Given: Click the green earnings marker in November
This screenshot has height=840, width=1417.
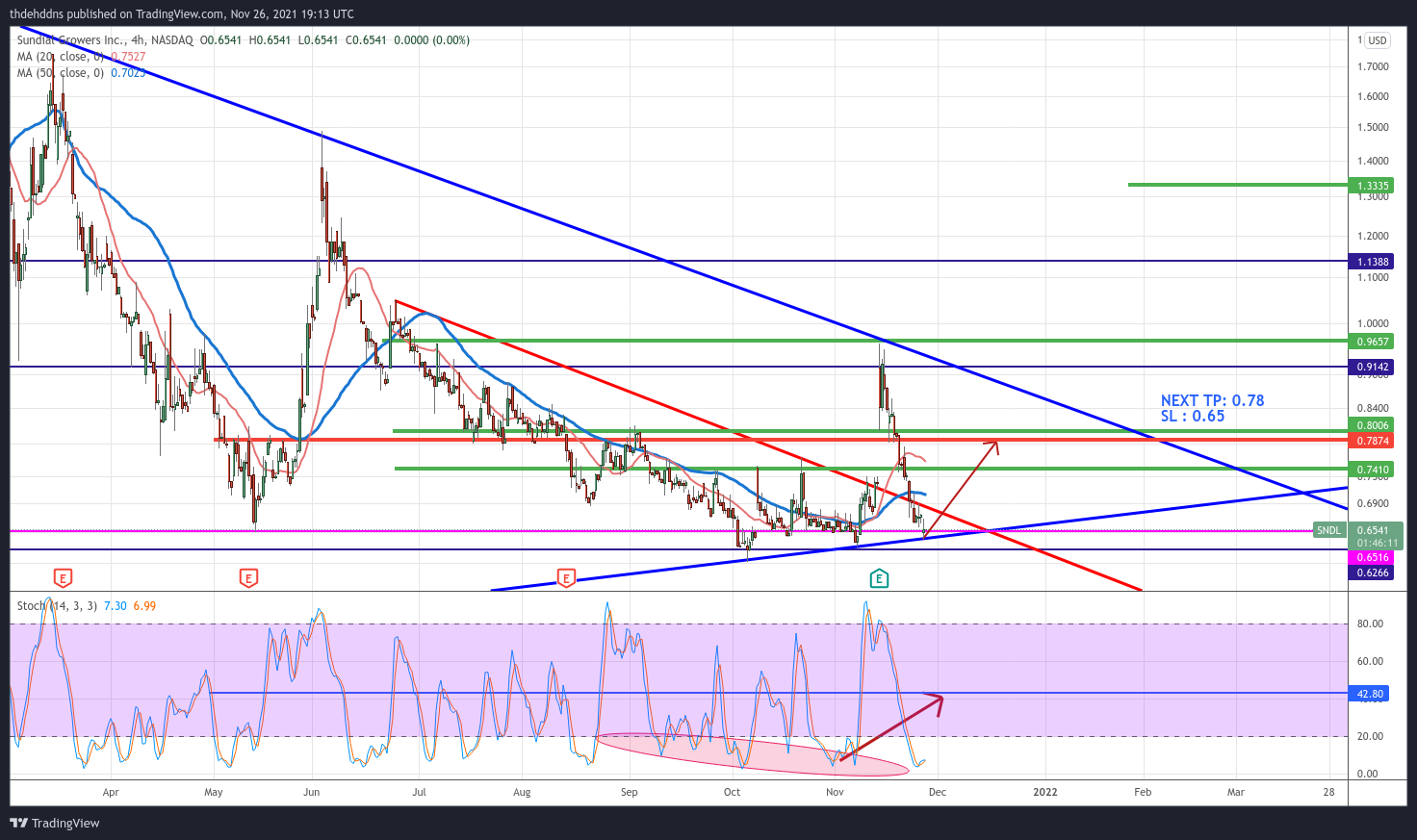Looking at the screenshot, I should coord(879,578).
